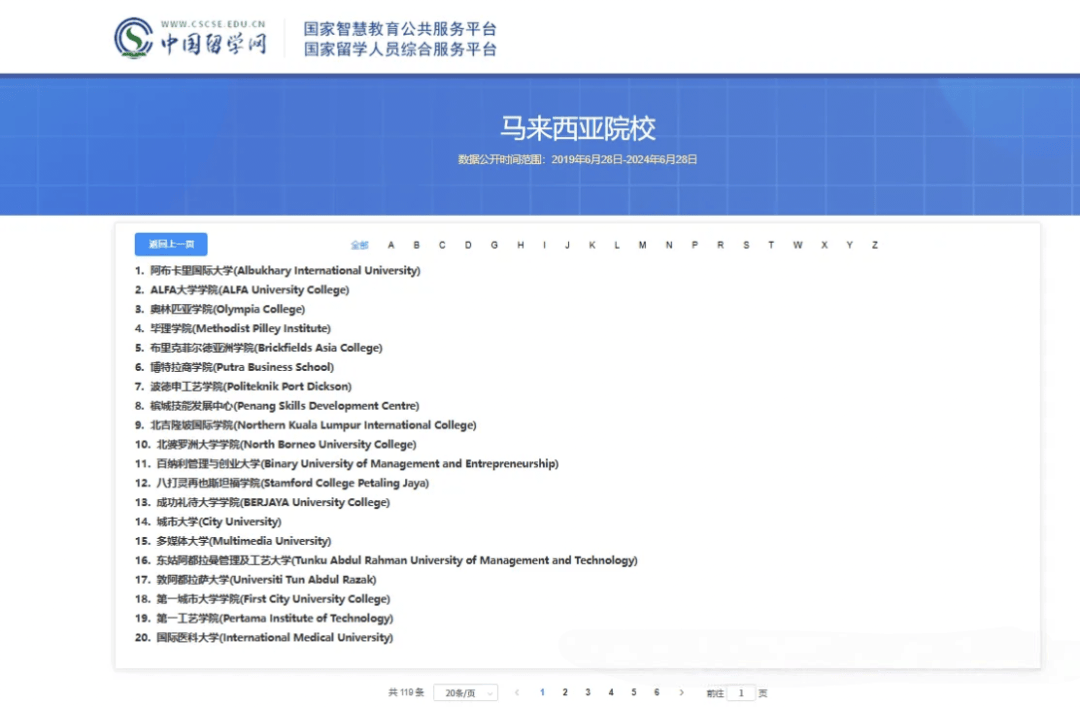The image size is (1080, 707).
Task: Filter institutions by letter Y
Action: pos(849,245)
